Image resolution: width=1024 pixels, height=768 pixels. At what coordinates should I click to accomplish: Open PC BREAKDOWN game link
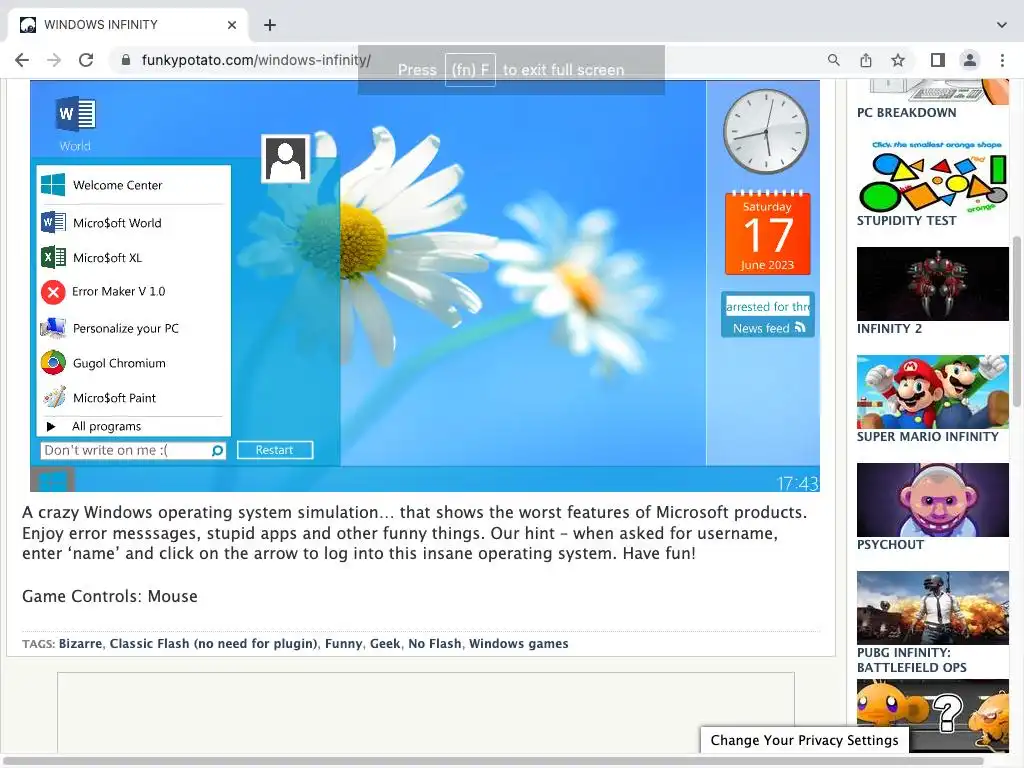coord(906,112)
